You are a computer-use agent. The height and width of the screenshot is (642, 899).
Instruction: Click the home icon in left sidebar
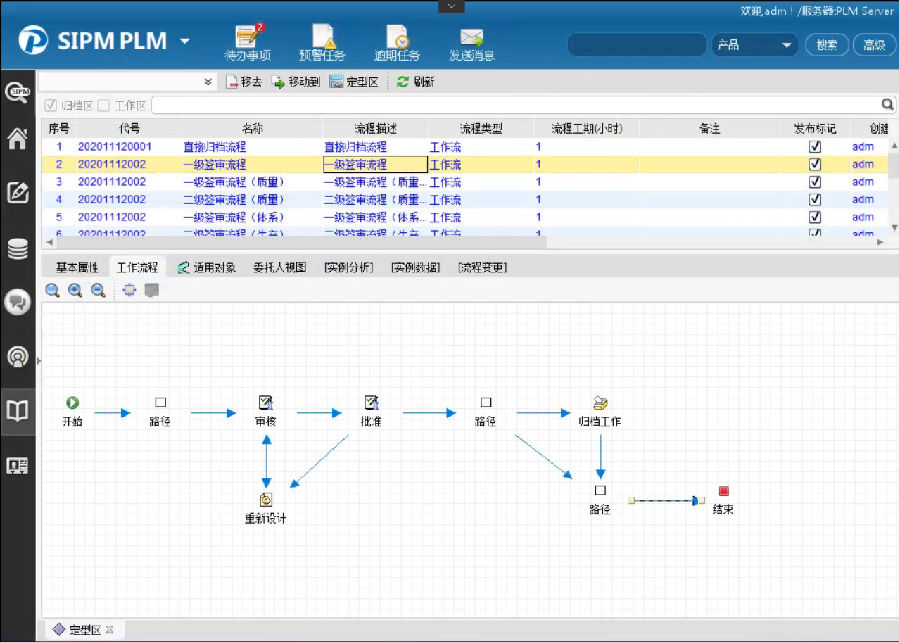pyautogui.click(x=18, y=139)
